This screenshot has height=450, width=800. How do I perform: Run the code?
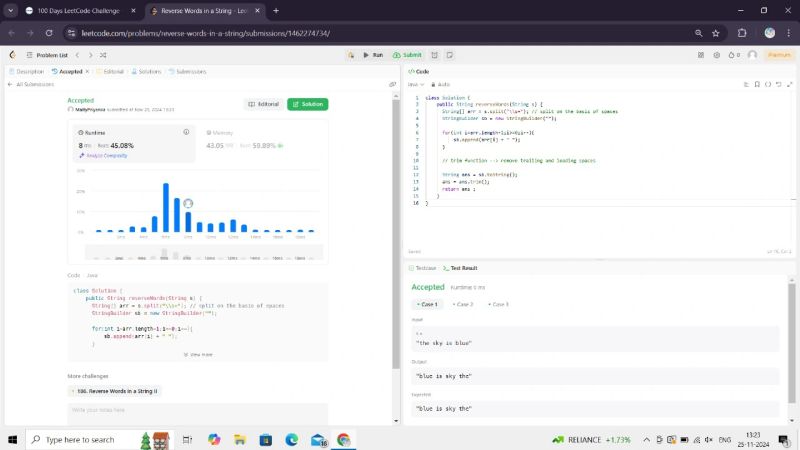(x=373, y=55)
